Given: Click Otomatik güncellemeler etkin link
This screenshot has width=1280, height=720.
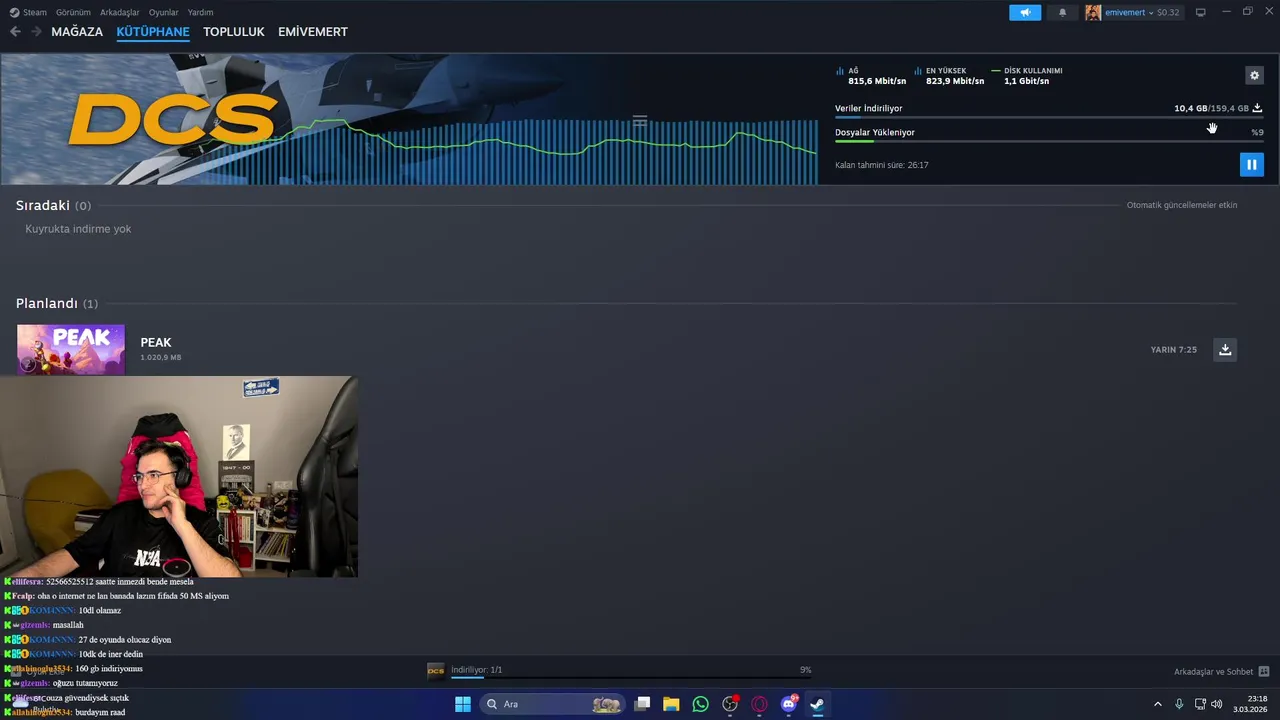Looking at the screenshot, I should point(1182,205).
